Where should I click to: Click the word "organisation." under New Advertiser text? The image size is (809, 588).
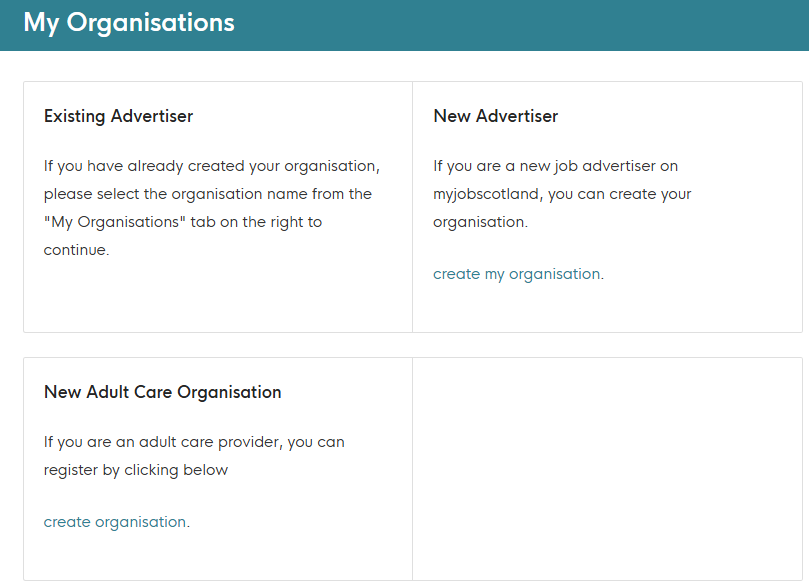tap(480, 222)
